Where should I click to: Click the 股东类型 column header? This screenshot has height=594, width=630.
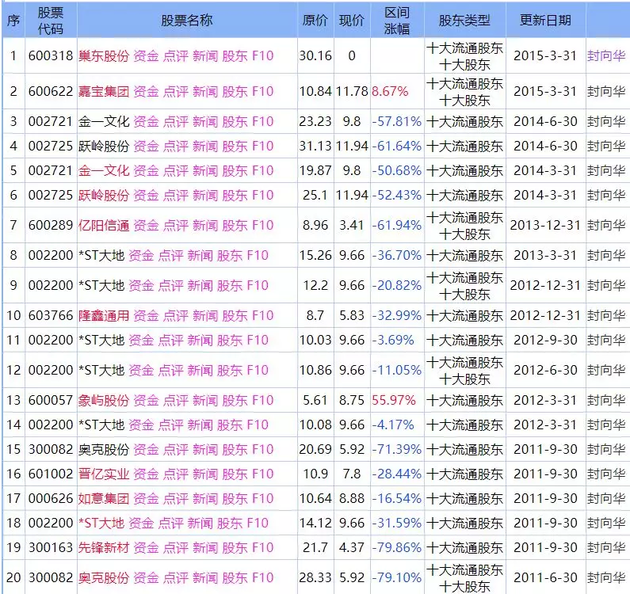pyautogui.click(x=464, y=20)
